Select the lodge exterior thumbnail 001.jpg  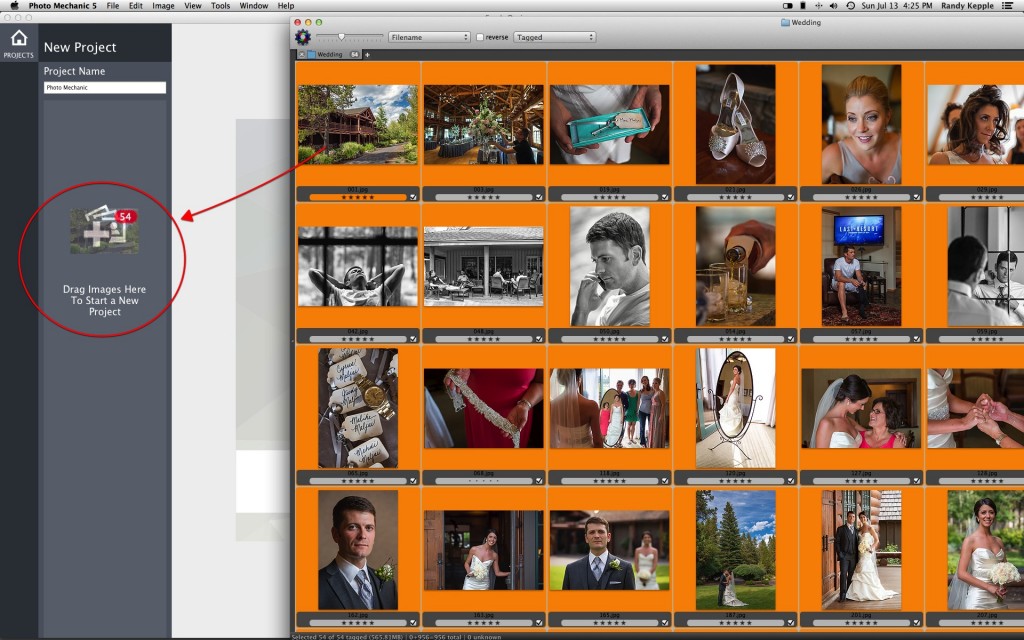coord(358,124)
